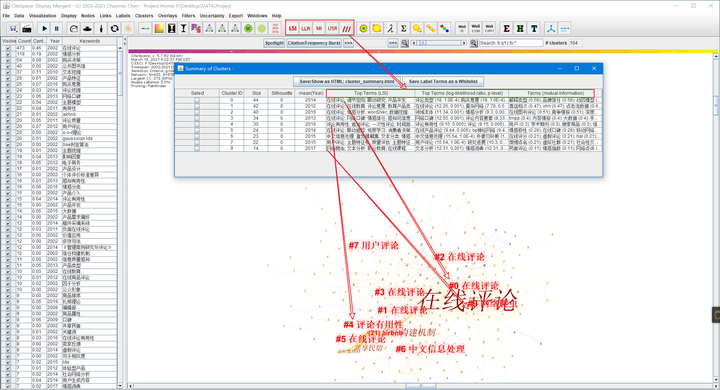The width and height of the screenshot is (720, 390).
Task: Open the Clusters menu
Action: [x=144, y=16]
